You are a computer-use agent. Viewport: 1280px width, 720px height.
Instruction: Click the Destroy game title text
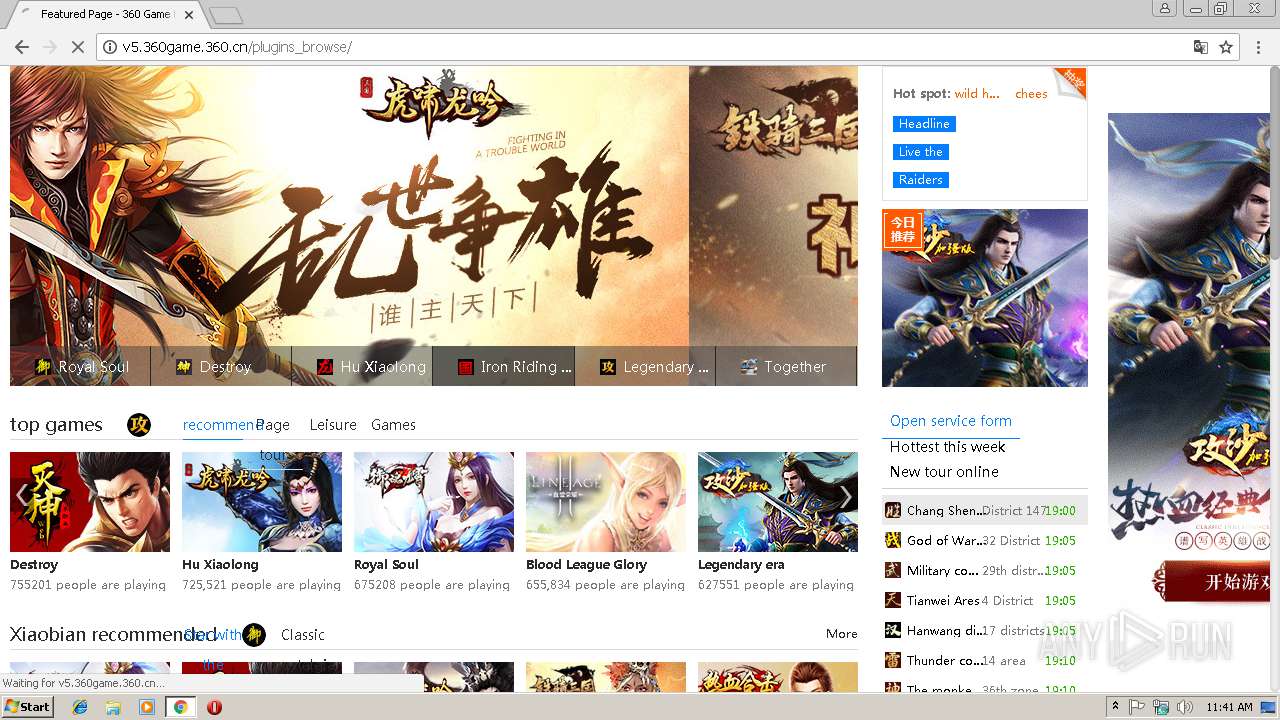coord(34,565)
